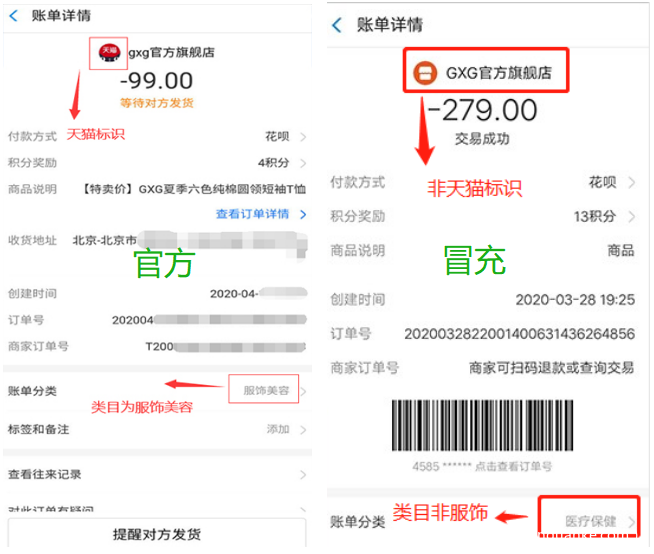This screenshot has height=554, width=654.
Task: Tap the orange shop icon beside GXG官方旗舰店
Action: pyautogui.click(x=425, y=73)
